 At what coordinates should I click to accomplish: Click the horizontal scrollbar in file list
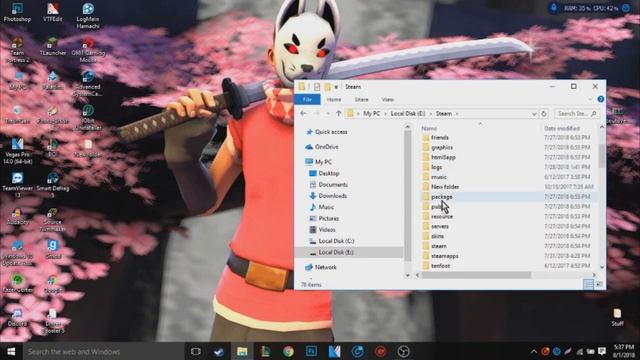tap(476, 276)
